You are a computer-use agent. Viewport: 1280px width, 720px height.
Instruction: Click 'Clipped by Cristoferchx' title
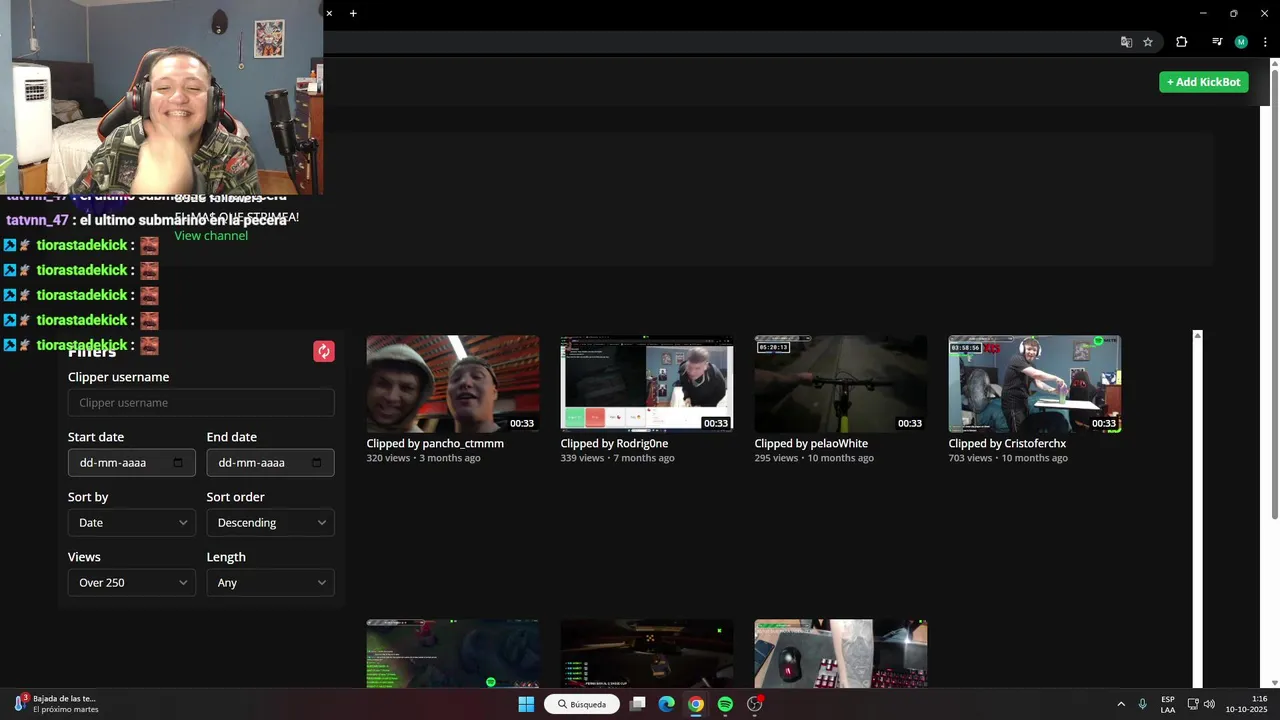[x=1007, y=444]
